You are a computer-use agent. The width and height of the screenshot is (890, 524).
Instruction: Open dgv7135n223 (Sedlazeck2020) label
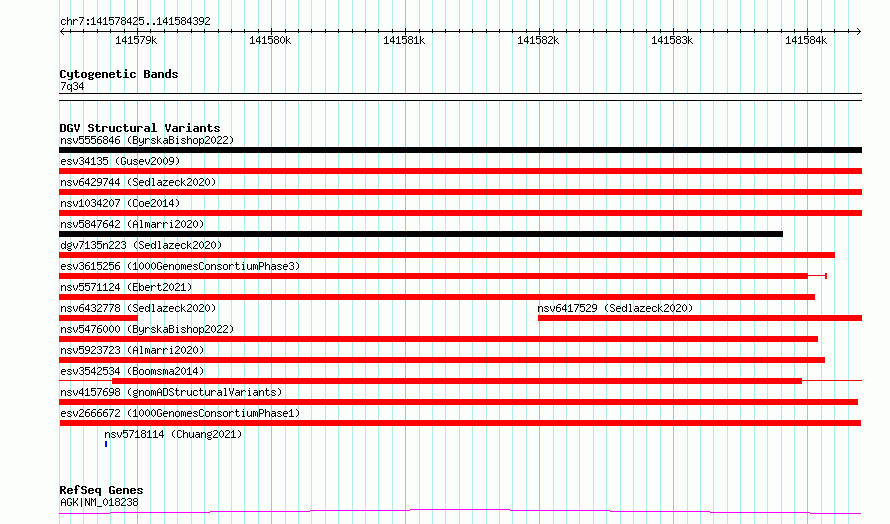tap(141, 245)
